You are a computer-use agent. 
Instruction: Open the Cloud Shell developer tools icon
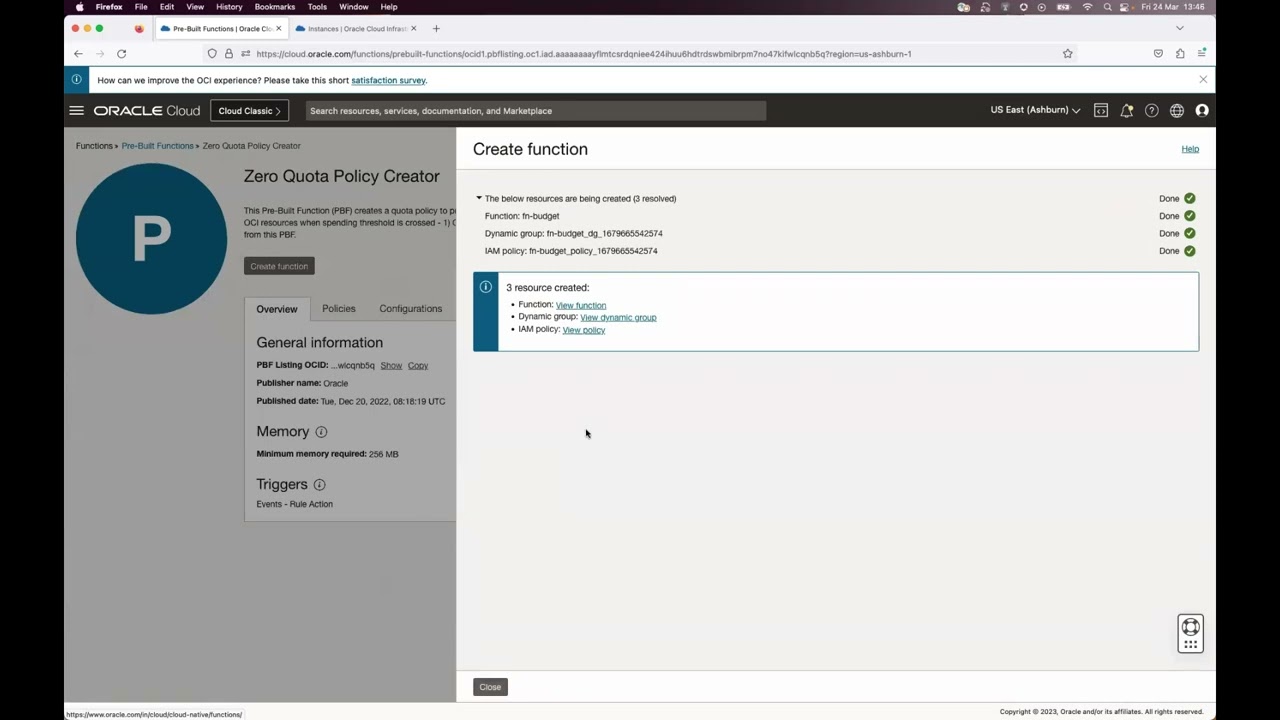point(1101,111)
